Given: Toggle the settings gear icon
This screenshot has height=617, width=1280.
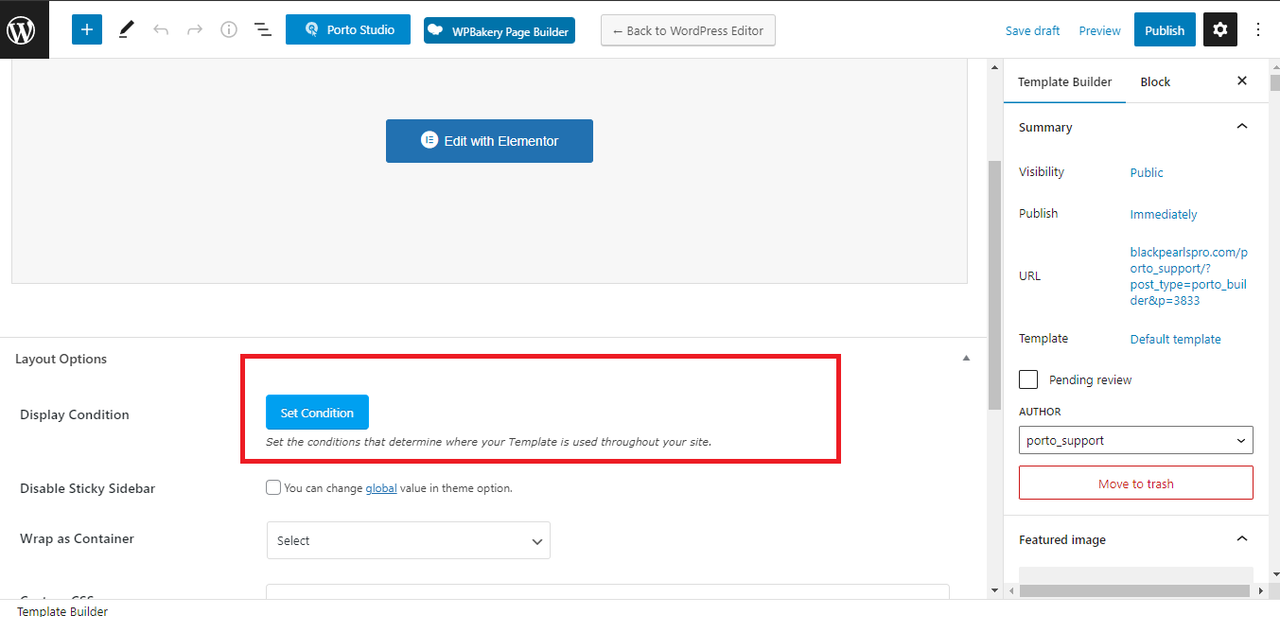Looking at the screenshot, I should point(1220,30).
